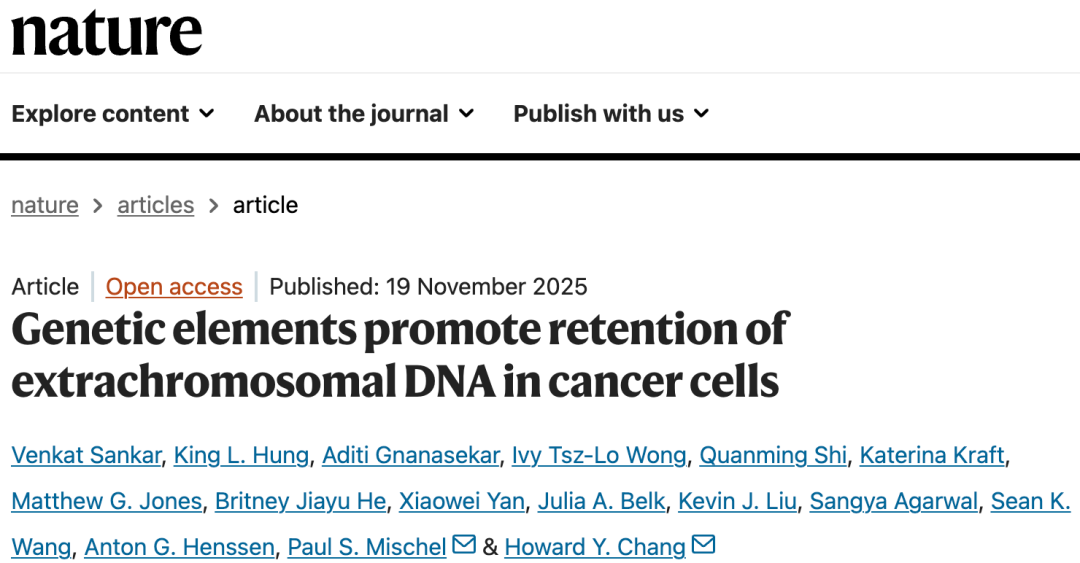Open Katerina Kraft author details
The height and width of the screenshot is (563, 1080).
pos(932,456)
